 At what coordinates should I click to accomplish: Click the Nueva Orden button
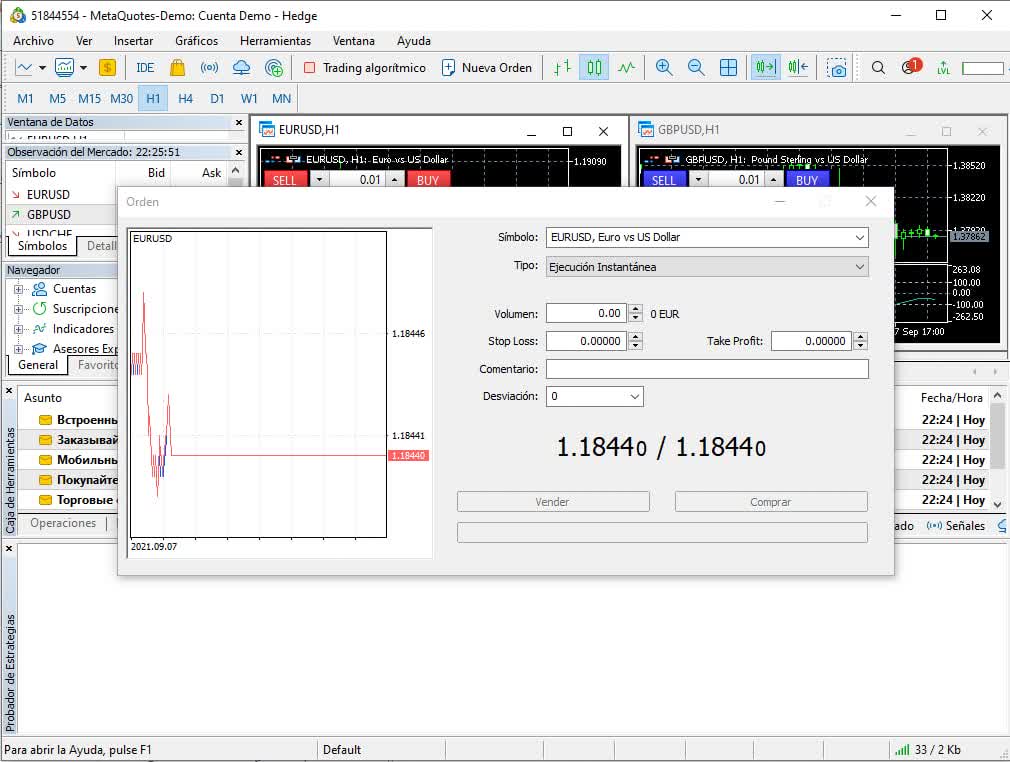coord(487,68)
